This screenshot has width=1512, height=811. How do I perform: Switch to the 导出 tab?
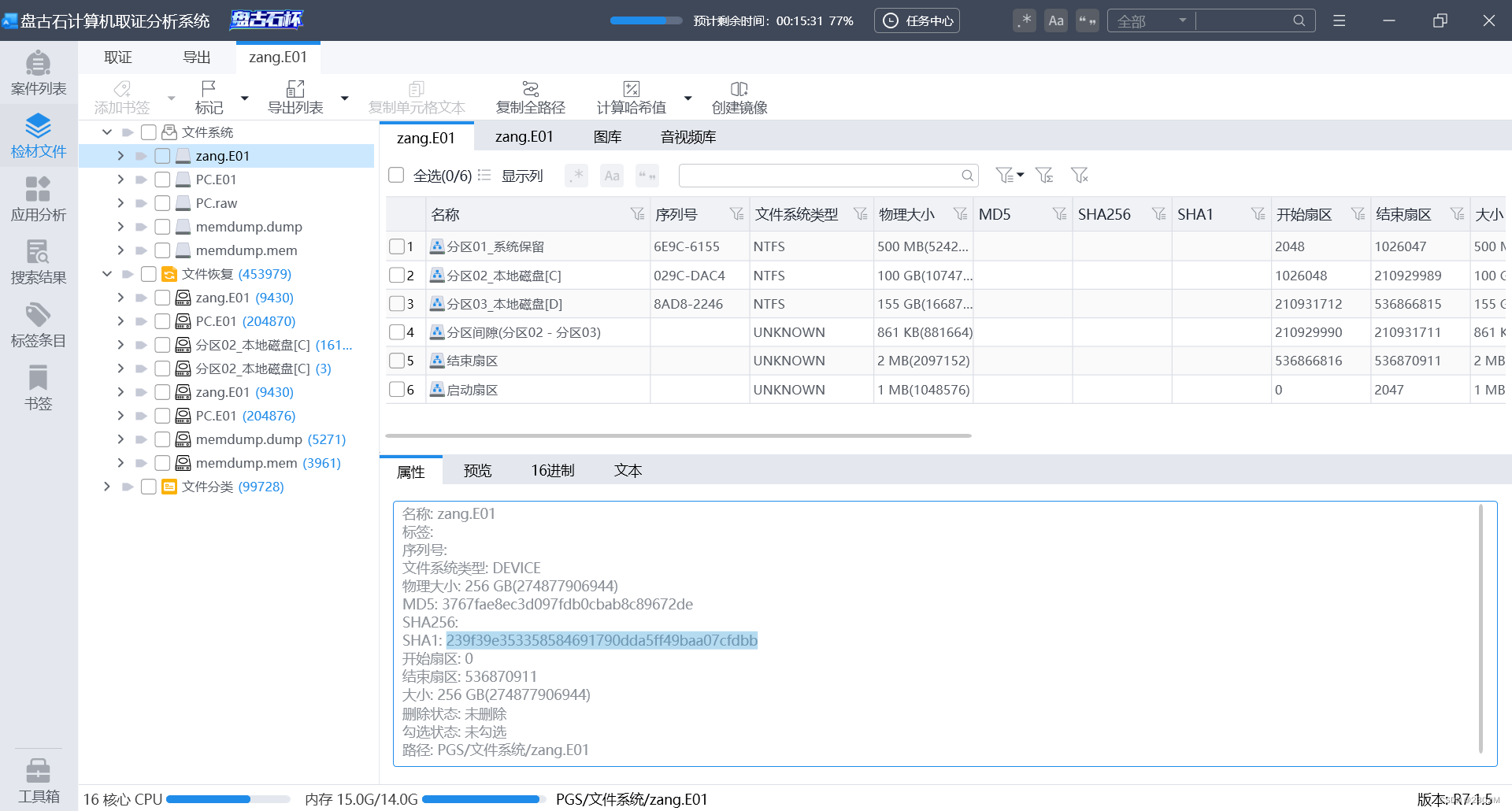(197, 57)
